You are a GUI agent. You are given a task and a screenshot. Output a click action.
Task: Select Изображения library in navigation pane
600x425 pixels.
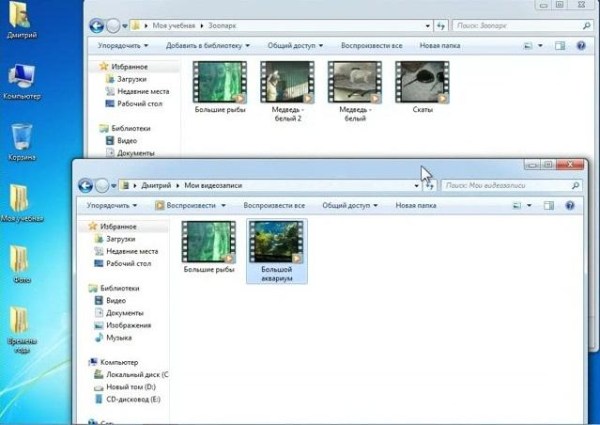click(127, 326)
